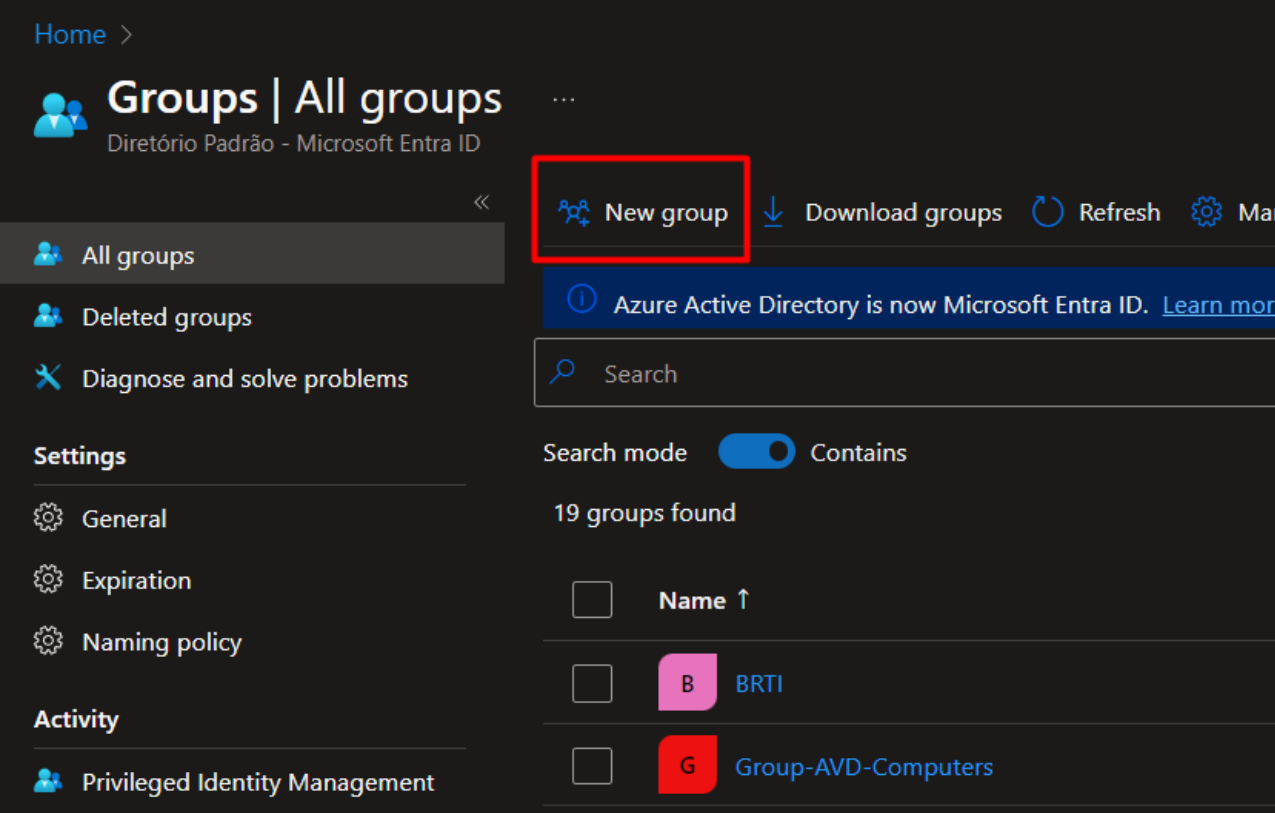The width and height of the screenshot is (1275, 813).
Task: Click the Refresh circular arrow icon
Action: point(1047,212)
